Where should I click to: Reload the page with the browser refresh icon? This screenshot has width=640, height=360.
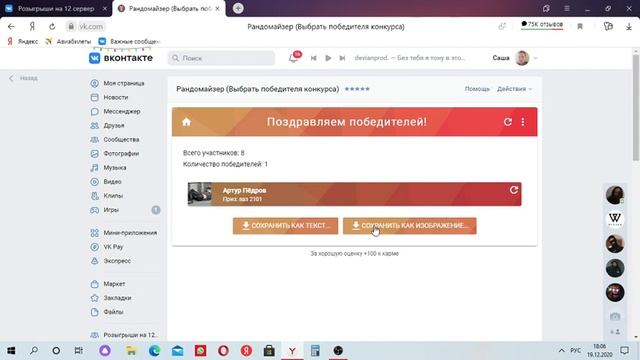point(52,27)
